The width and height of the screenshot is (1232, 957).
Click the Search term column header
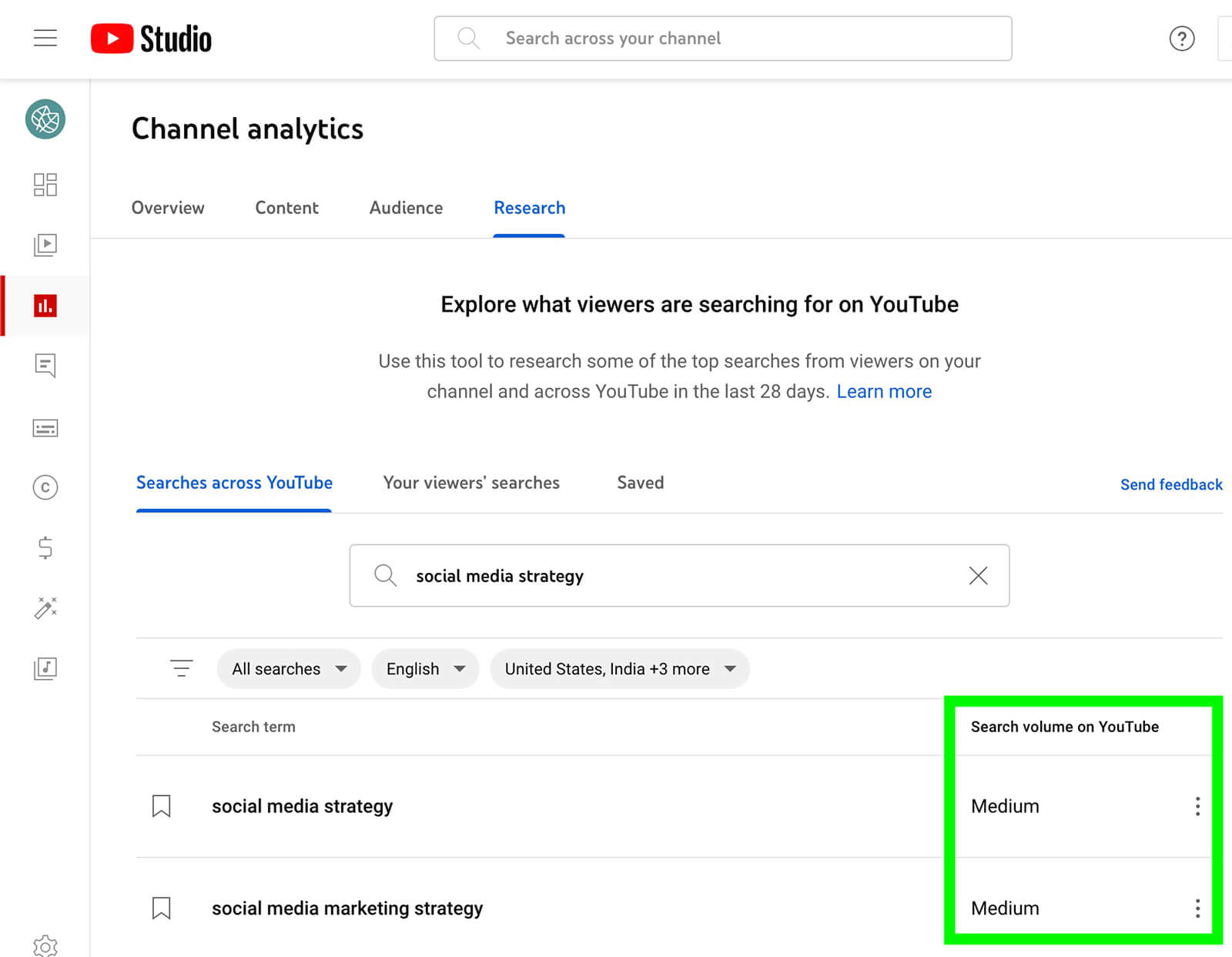(253, 727)
